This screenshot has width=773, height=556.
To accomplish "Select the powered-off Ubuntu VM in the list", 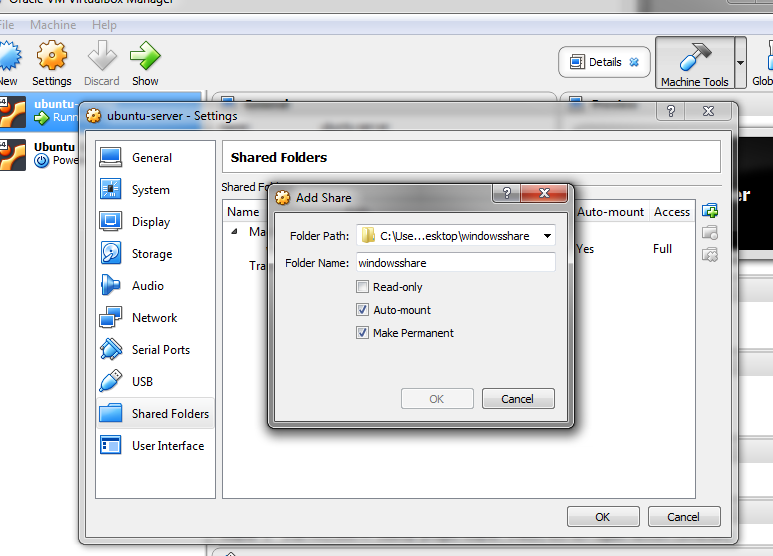I will 39,154.
